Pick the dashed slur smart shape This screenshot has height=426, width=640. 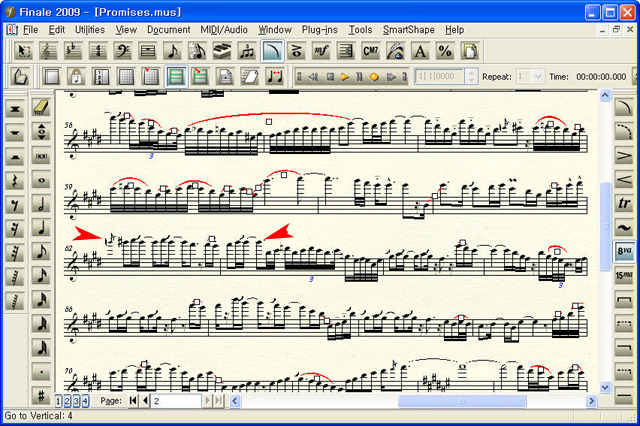pos(624,132)
